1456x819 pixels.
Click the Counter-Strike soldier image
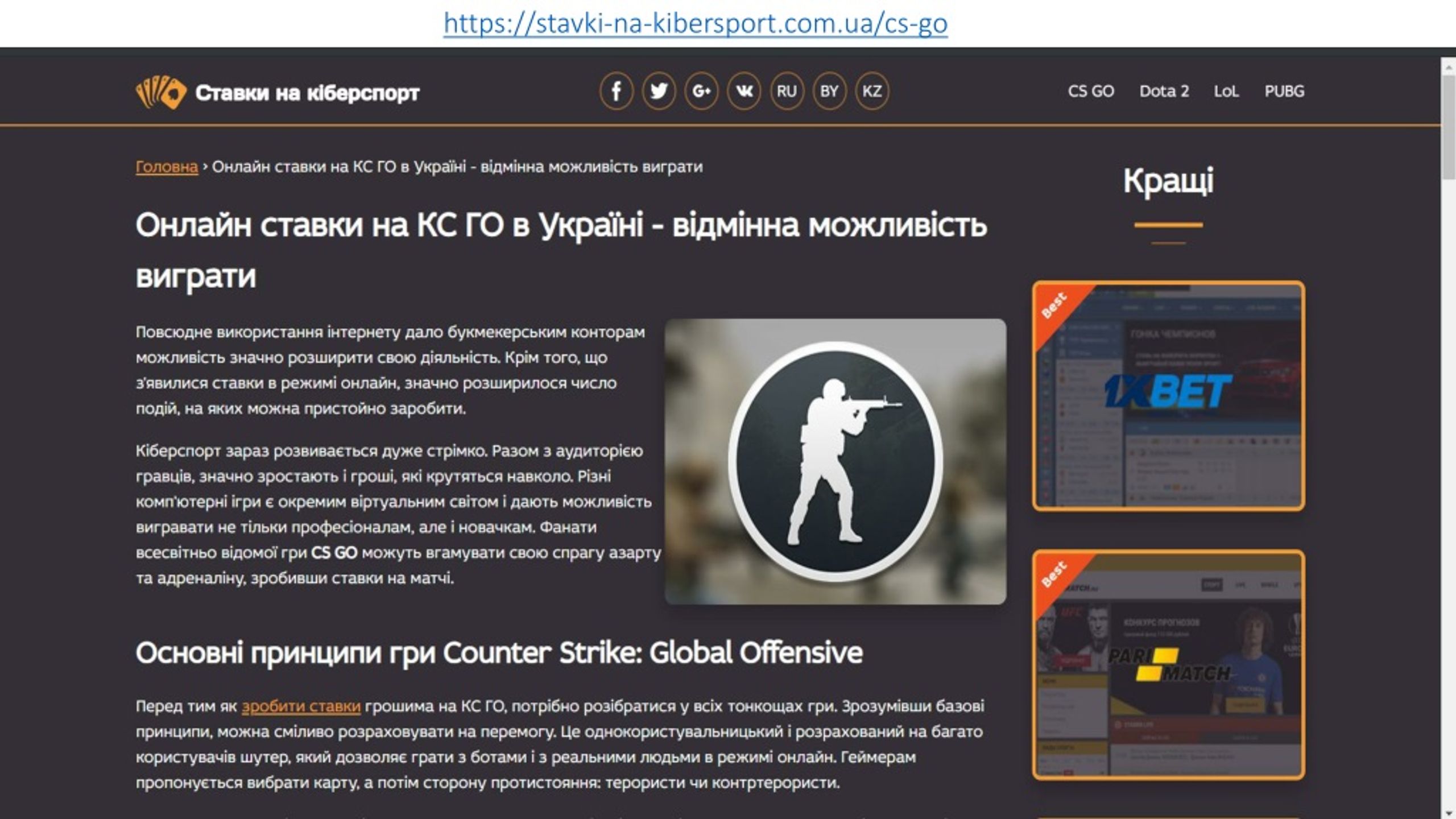point(835,461)
